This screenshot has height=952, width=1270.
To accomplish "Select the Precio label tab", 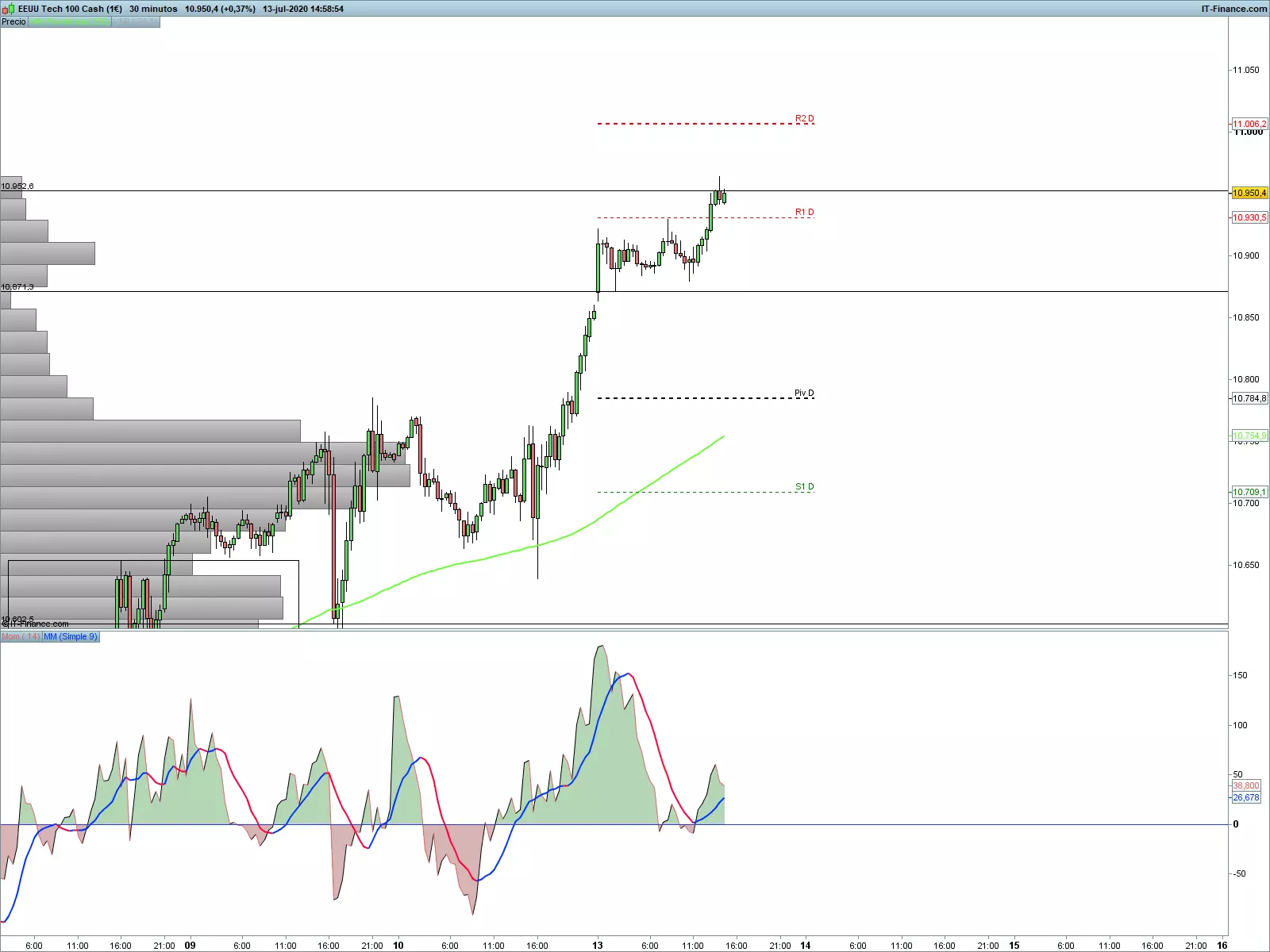I will tap(13, 21).
